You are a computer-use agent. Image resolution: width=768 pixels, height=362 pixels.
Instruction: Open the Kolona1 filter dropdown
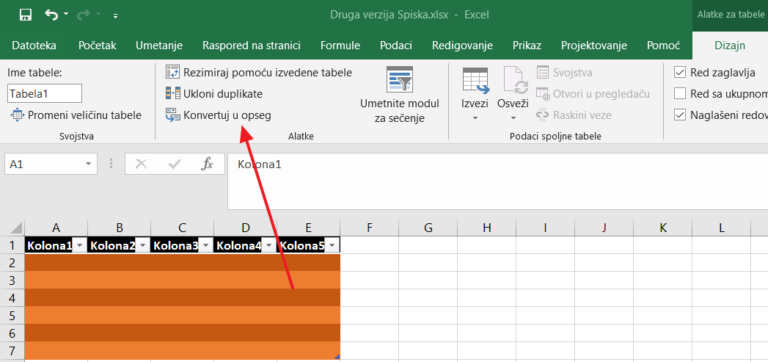(x=79, y=245)
